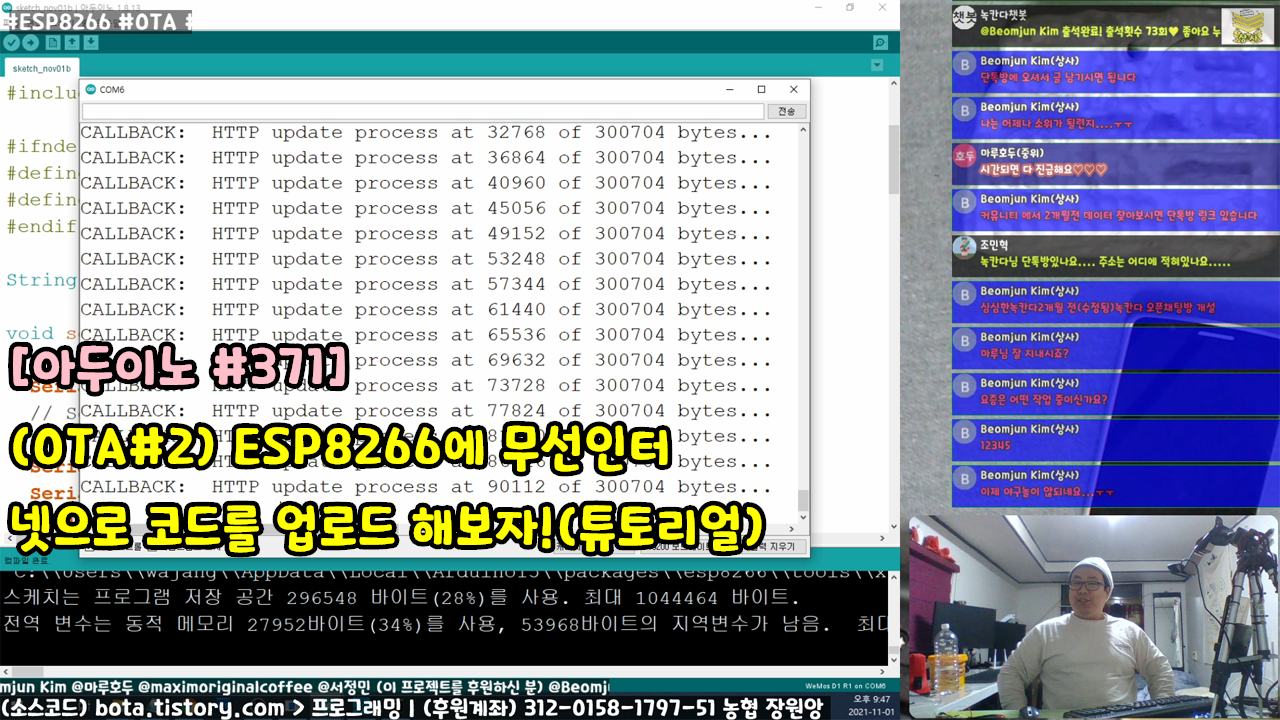Click the serial line showing 49152 of 300704
Screen dimensions: 1280x720
(x=426, y=234)
